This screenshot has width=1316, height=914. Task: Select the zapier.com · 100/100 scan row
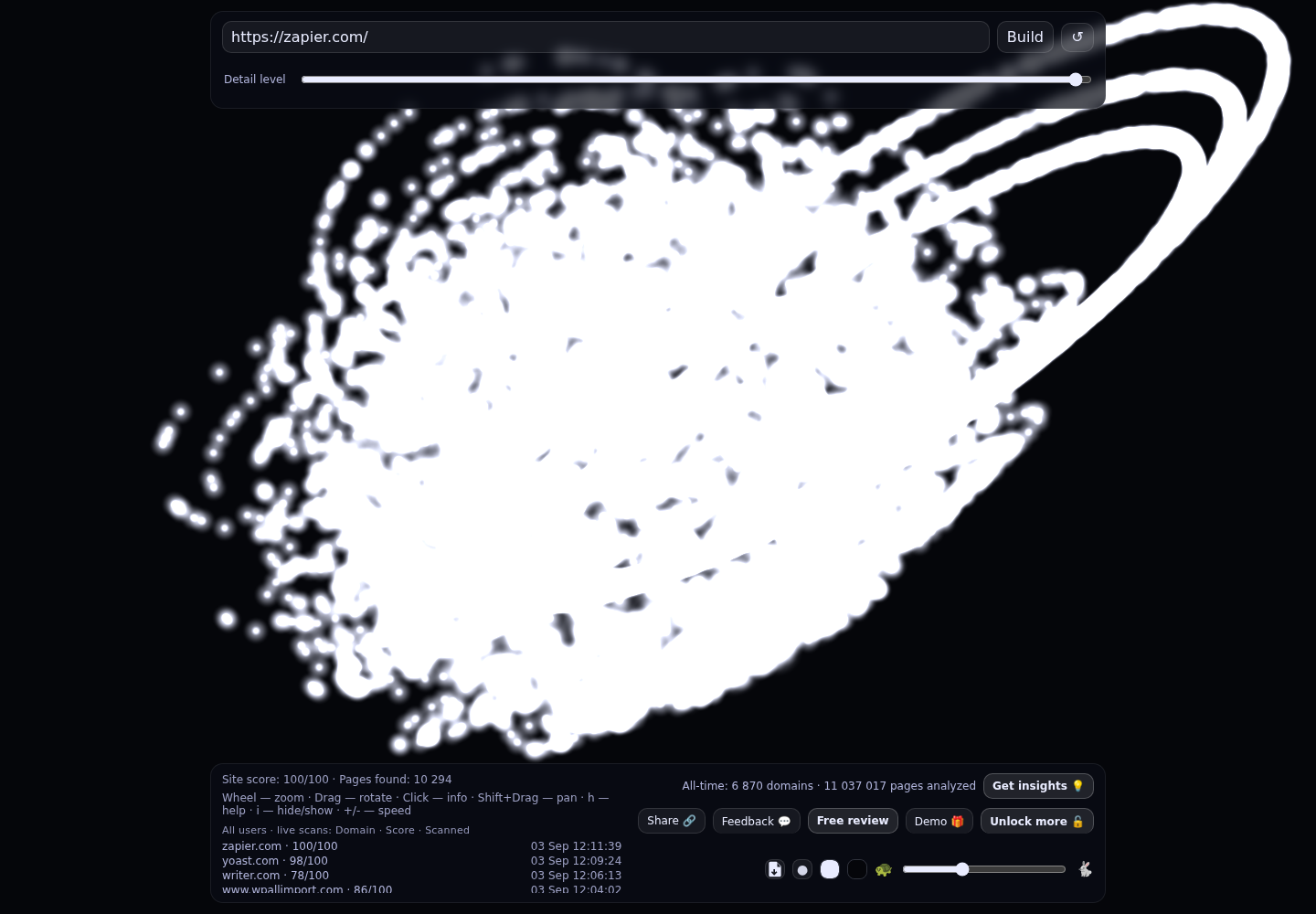tap(421, 846)
